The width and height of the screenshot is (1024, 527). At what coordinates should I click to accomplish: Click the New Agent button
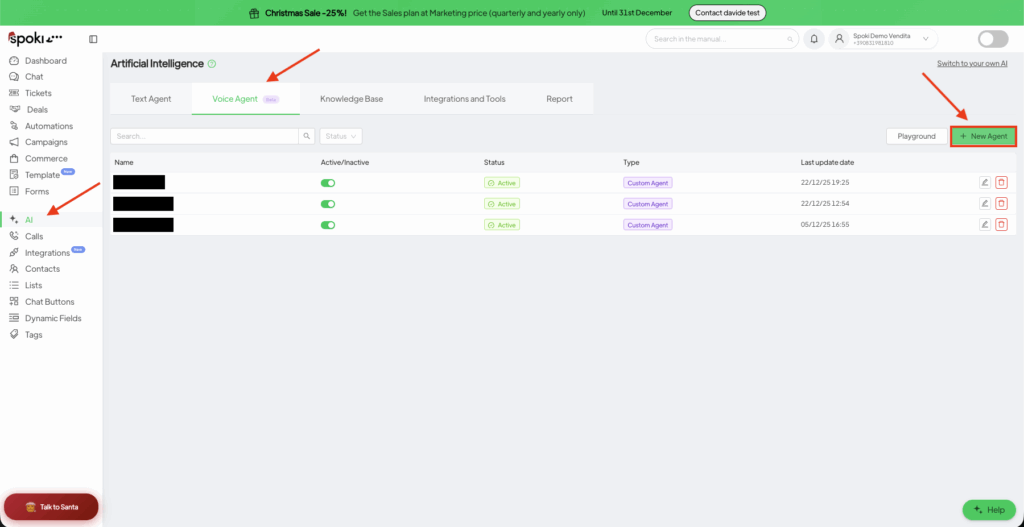tap(983, 136)
